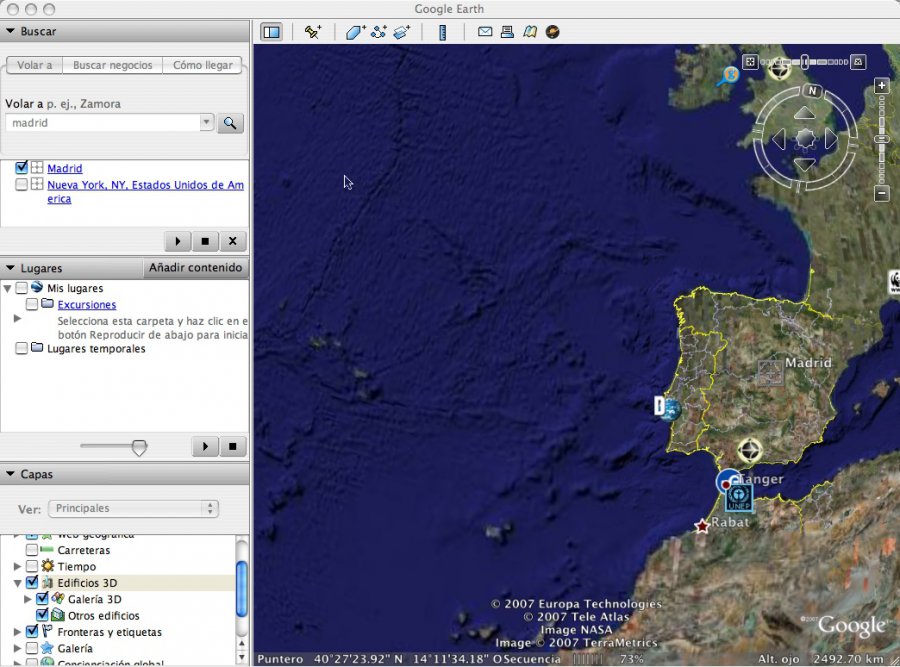Click the magnifier search button

click(230, 123)
